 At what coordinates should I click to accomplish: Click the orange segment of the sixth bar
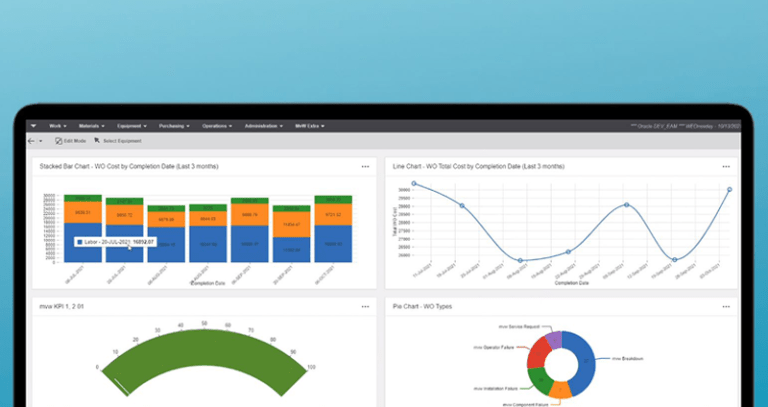coord(291,224)
